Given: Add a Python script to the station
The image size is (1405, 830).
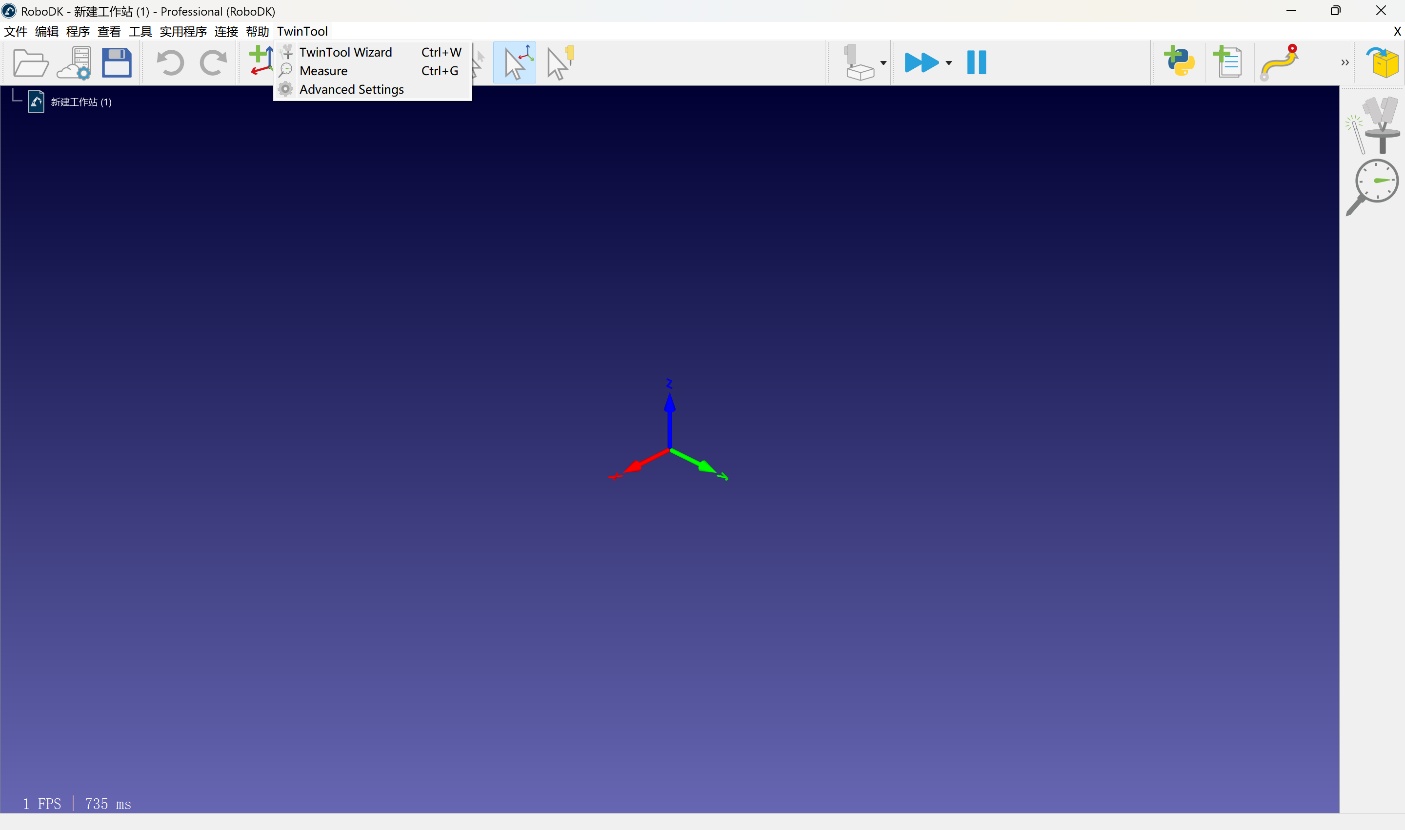Looking at the screenshot, I should (1178, 62).
